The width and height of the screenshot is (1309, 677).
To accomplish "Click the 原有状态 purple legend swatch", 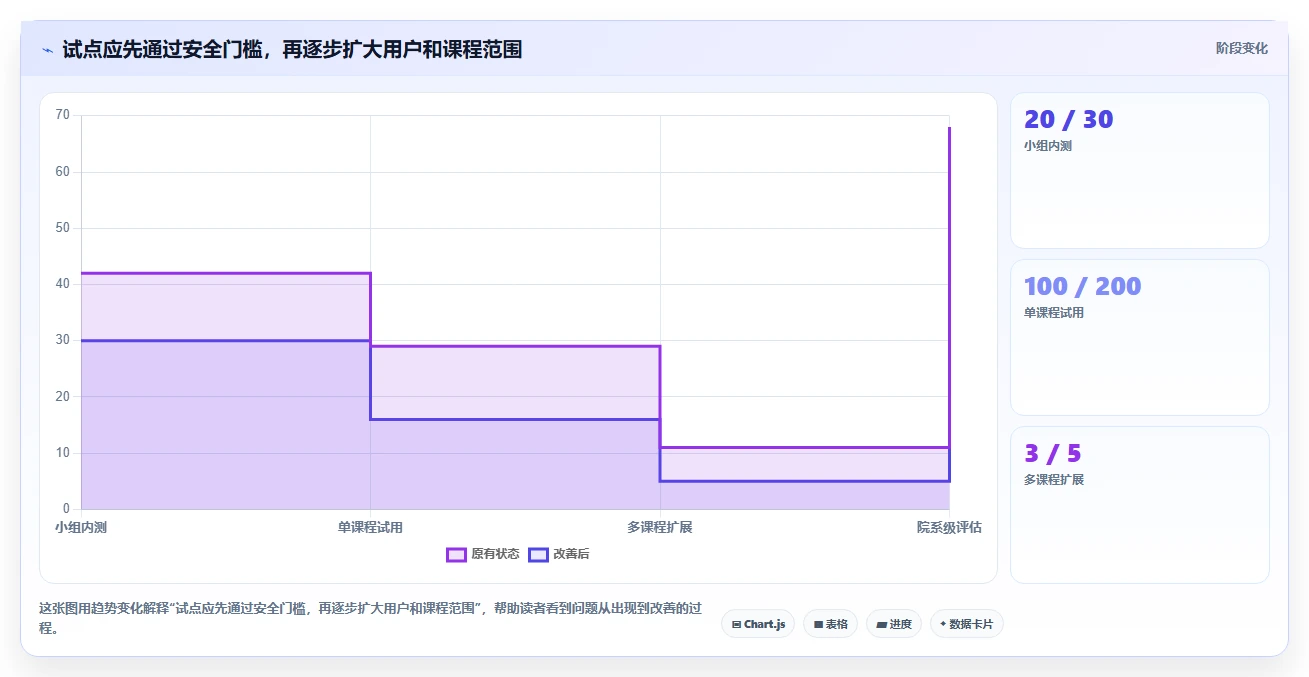I will 456,554.
